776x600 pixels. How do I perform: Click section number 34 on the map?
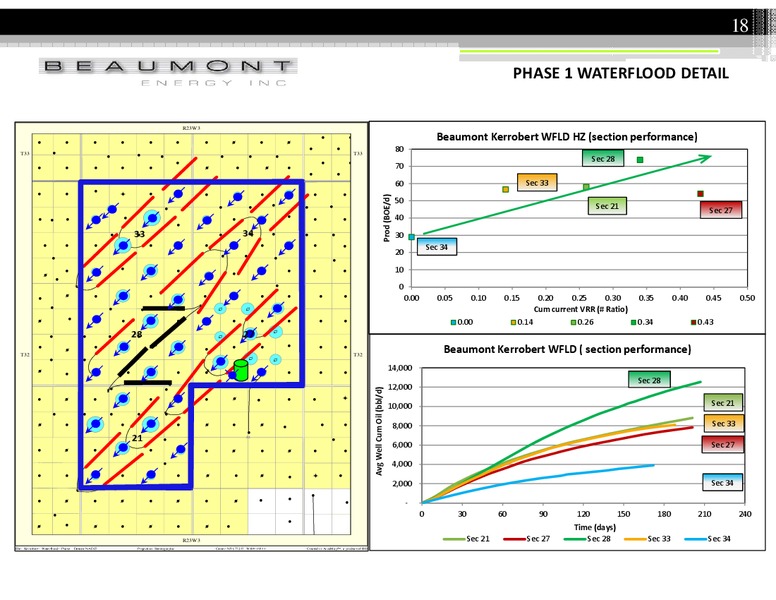click(248, 233)
